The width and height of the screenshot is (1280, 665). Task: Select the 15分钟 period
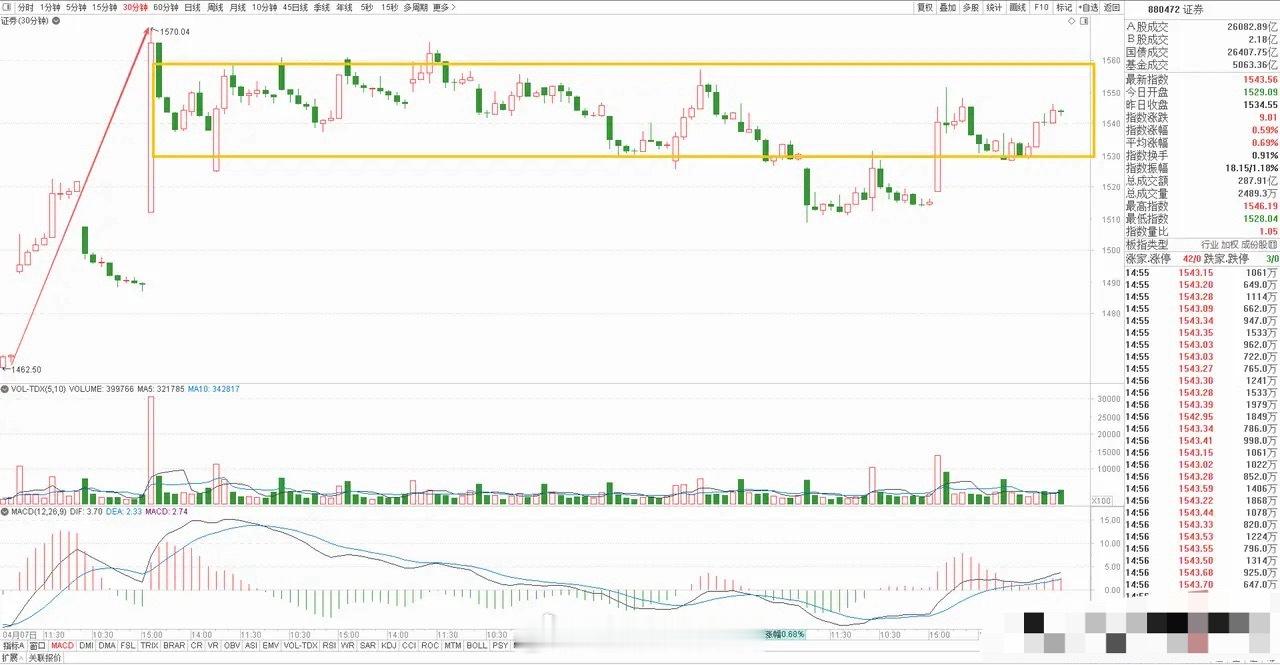(x=105, y=7)
